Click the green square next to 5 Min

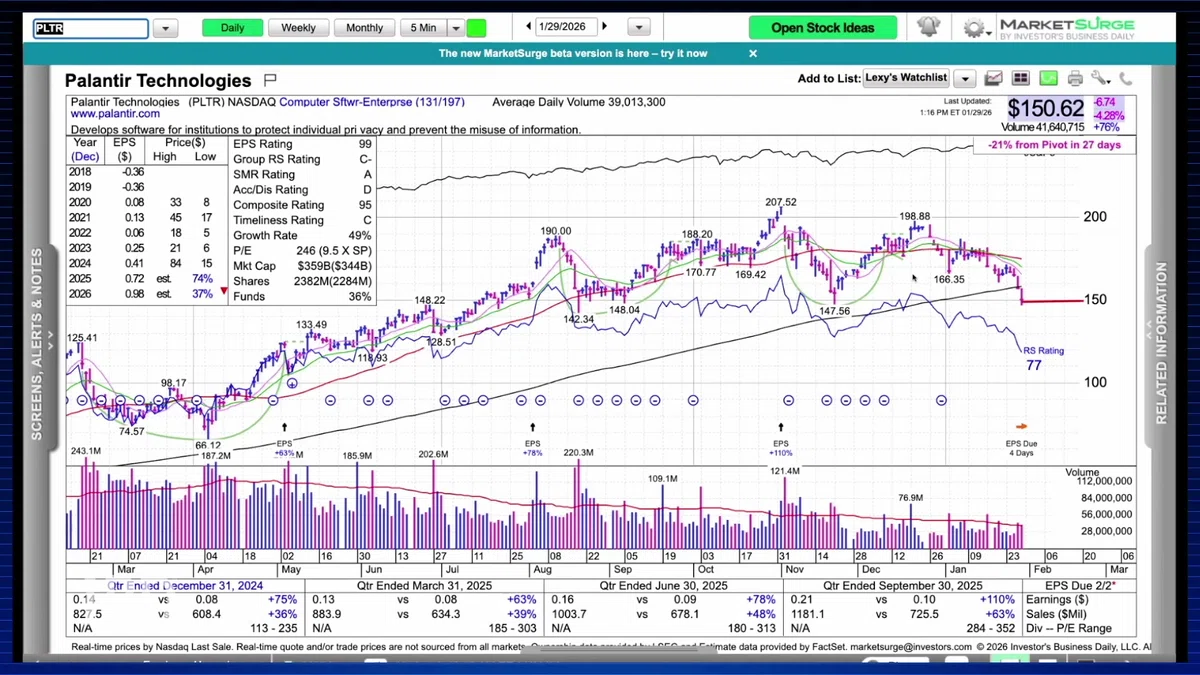[x=476, y=28]
